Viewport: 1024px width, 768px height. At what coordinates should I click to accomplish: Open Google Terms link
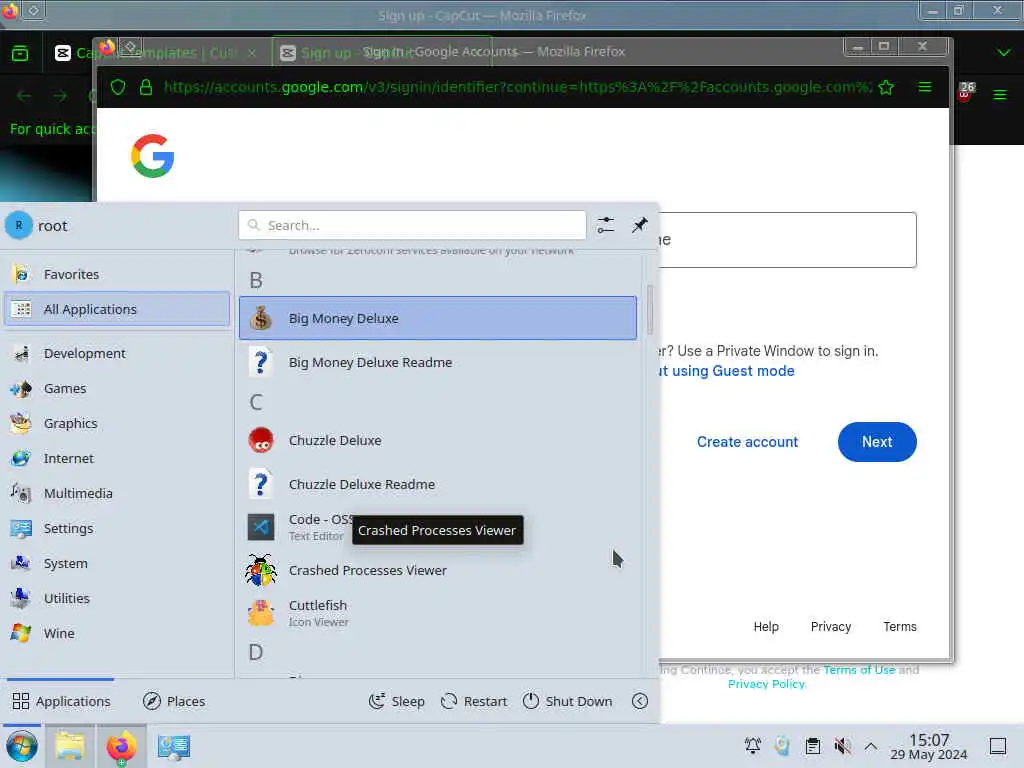point(900,626)
